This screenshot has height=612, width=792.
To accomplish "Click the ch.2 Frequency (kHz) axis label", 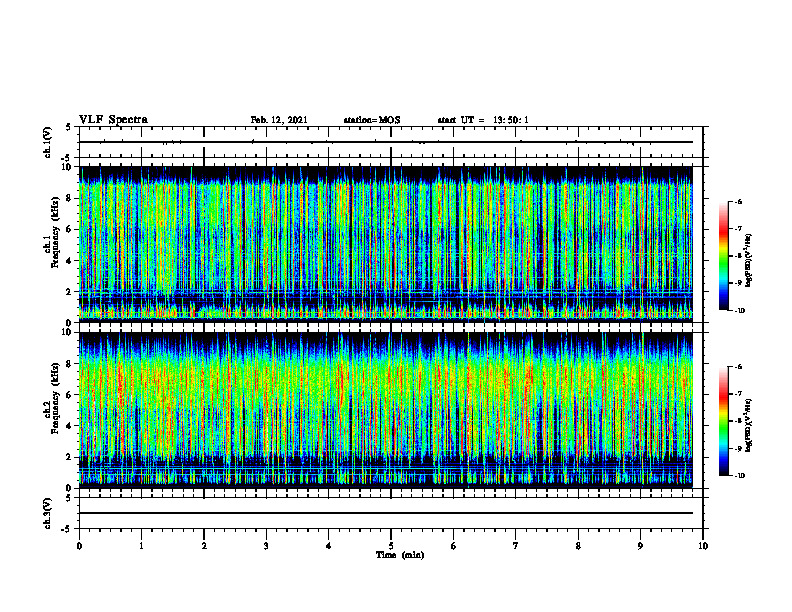I will pos(51,398).
